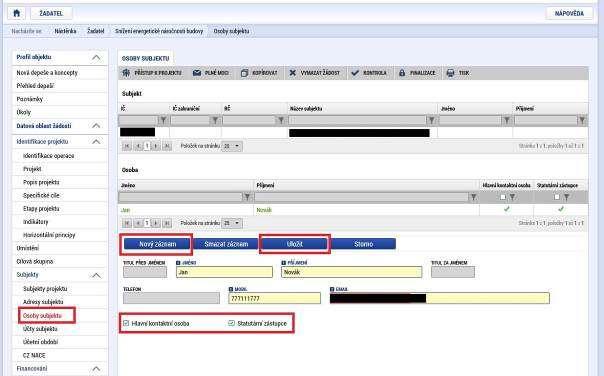This screenshot has height=376, width=604.
Task: Collapse the Subjekty sidebar section
Action: [96, 275]
